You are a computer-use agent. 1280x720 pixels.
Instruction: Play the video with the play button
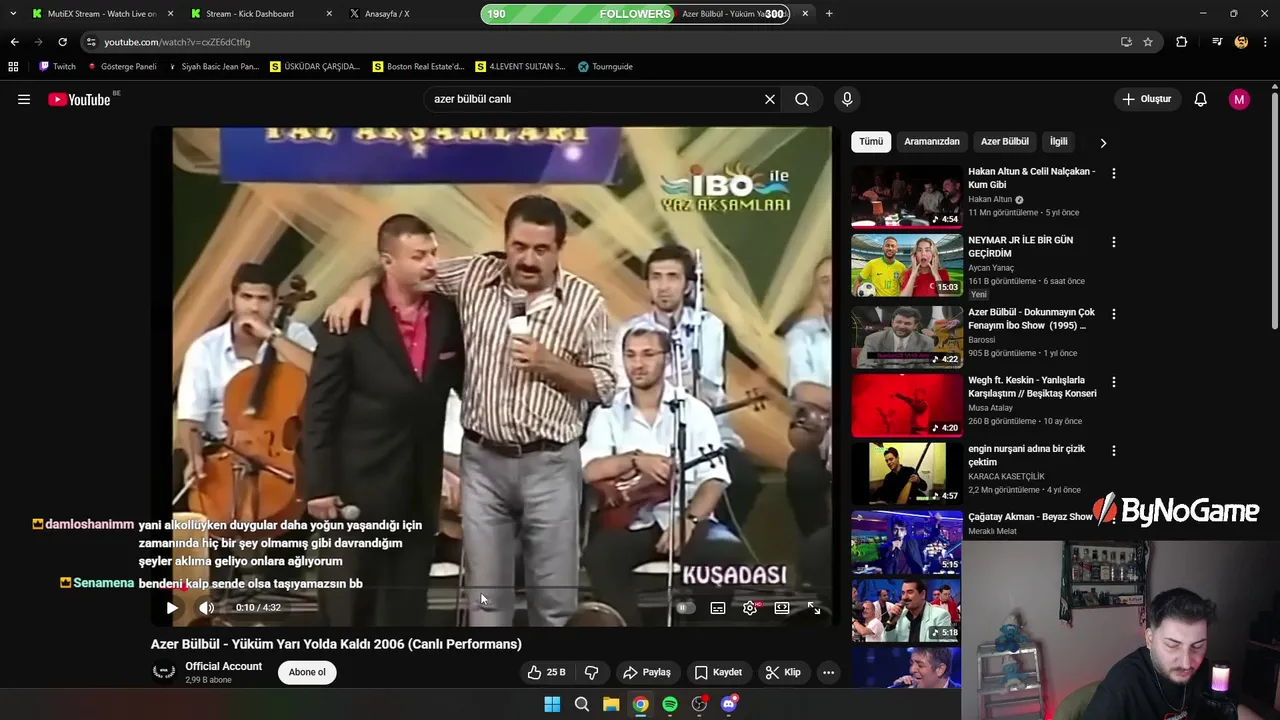coord(172,607)
